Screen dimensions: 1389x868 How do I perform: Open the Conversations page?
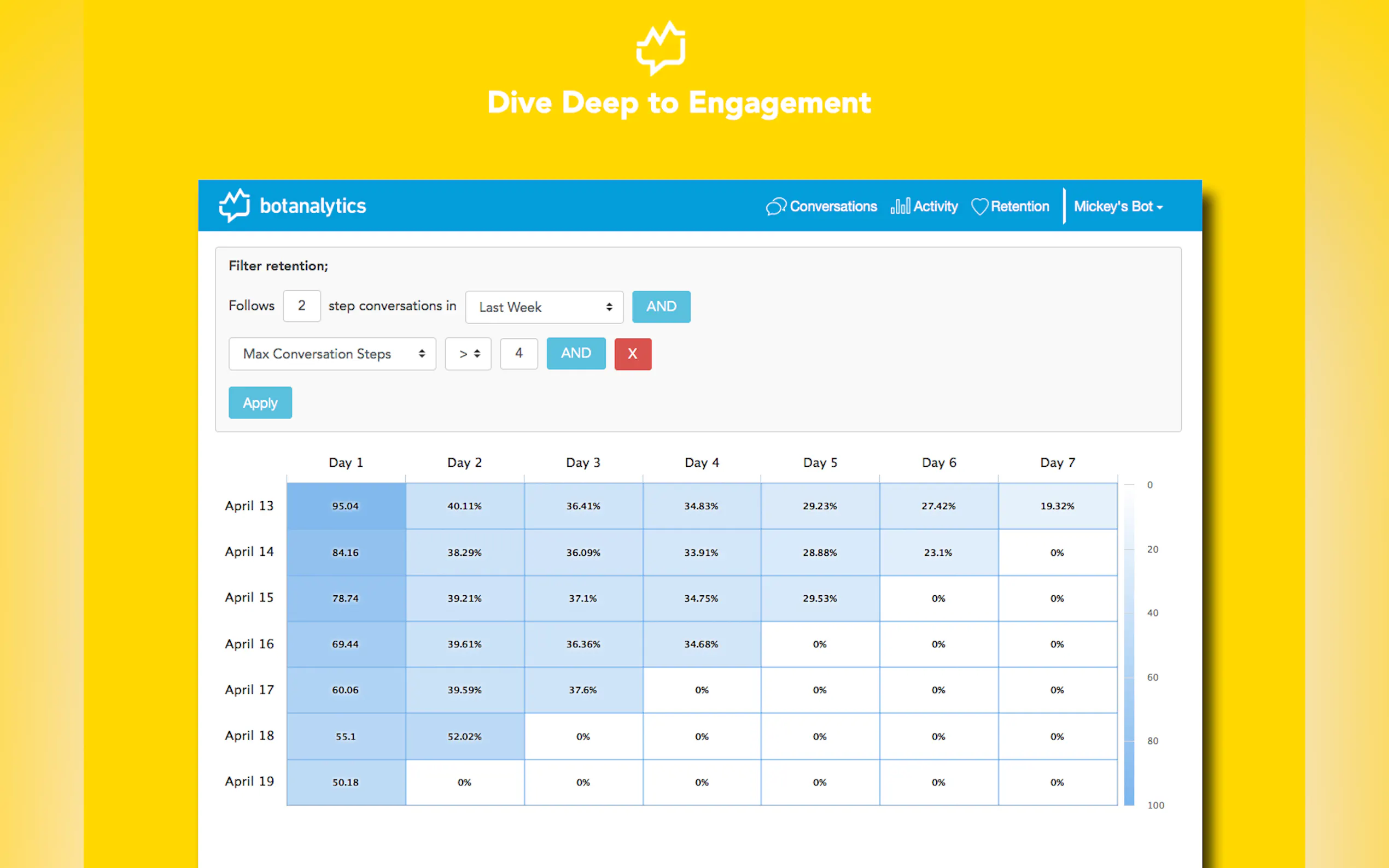[x=833, y=207]
